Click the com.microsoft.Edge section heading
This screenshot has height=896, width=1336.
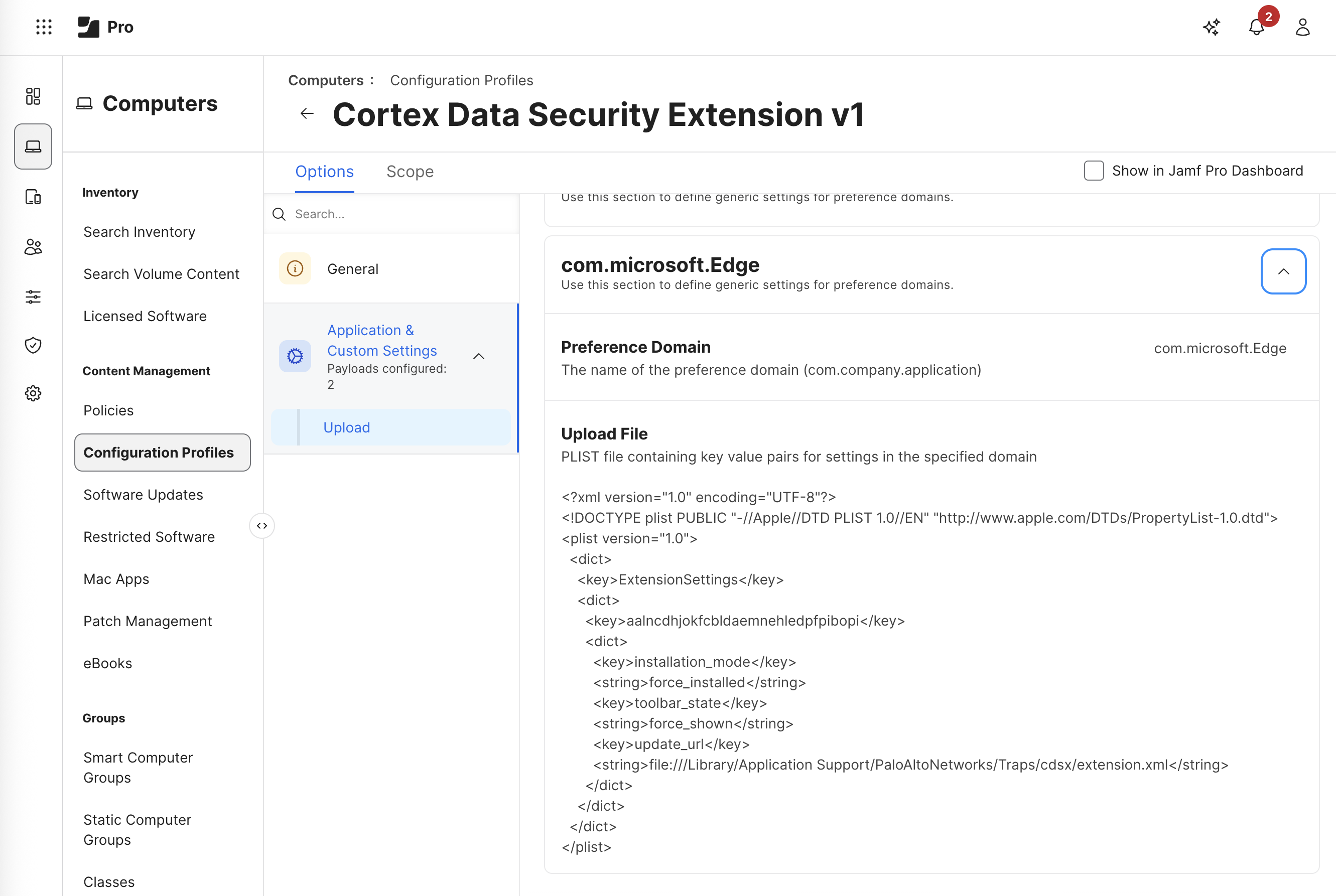(x=660, y=265)
